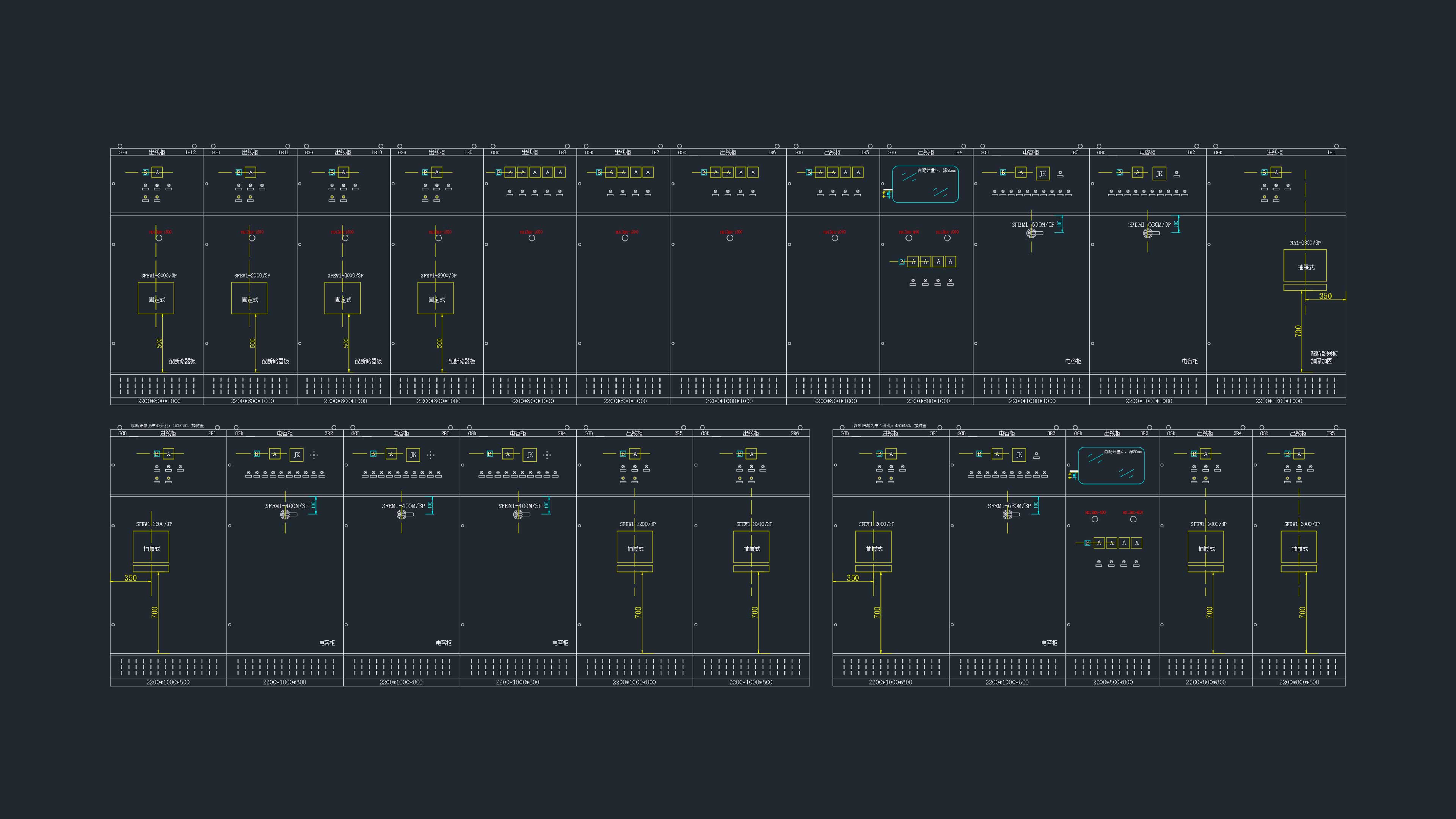Select the cabinet label 2B6
Screen dimensions: 1456x819
tap(795, 433)
